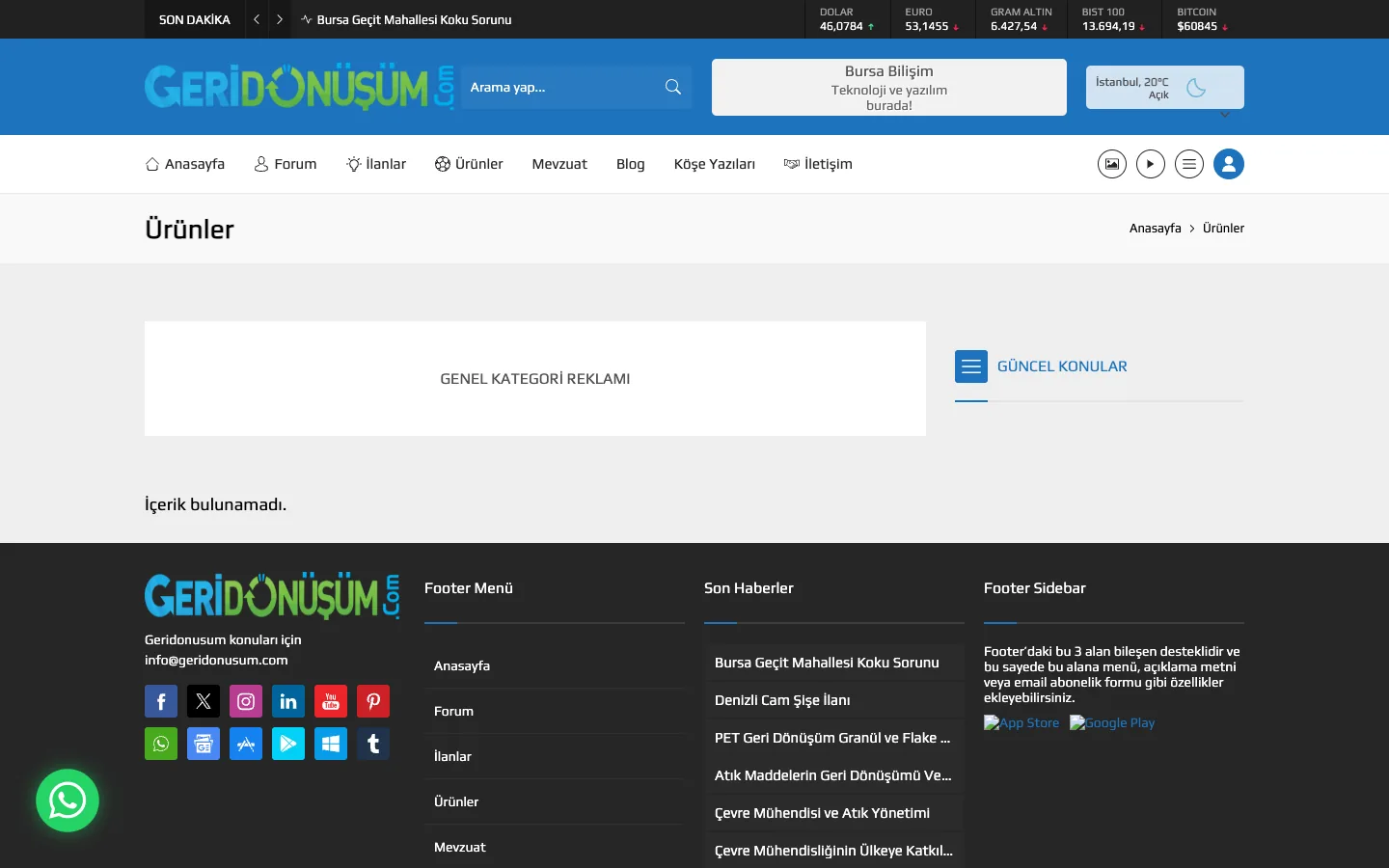Viewport: 1389px width, 868px height.
Task: Open the Mevzuat navigation item
Action: (x=559, y=164)
